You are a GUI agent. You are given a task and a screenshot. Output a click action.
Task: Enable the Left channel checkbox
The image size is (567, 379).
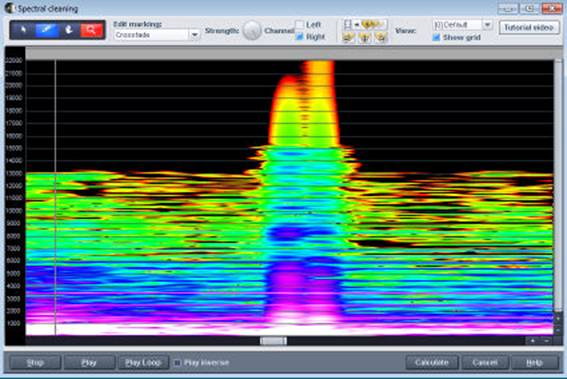coord(299,25)
